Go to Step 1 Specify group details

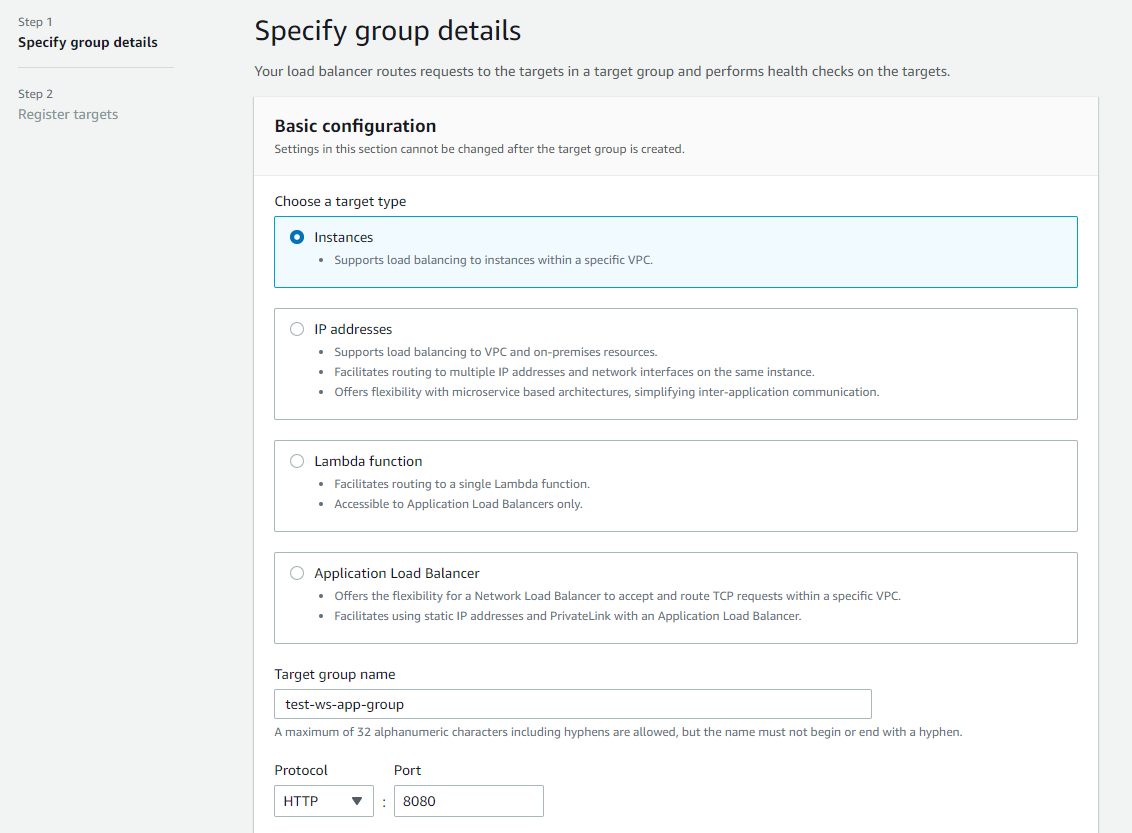[x=88, y=42]
